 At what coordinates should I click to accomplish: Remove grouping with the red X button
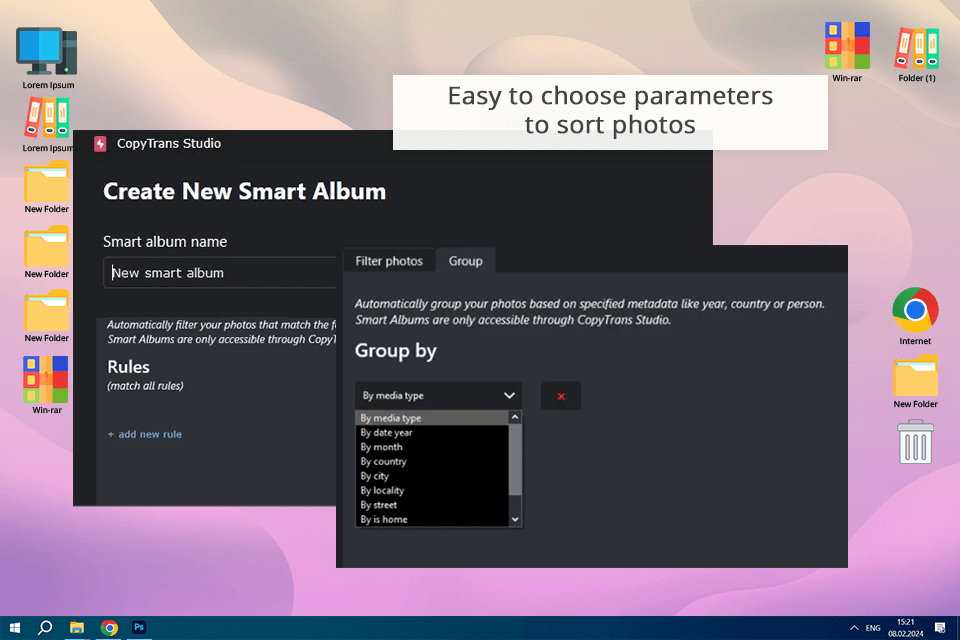(x=561, y=396)
